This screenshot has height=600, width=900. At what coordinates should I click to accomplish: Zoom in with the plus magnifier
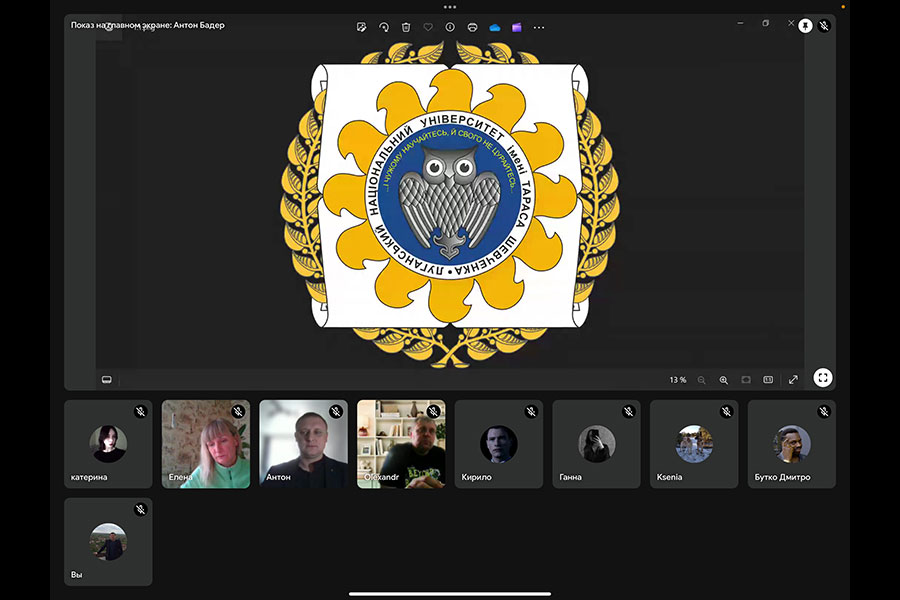(723, 380)
